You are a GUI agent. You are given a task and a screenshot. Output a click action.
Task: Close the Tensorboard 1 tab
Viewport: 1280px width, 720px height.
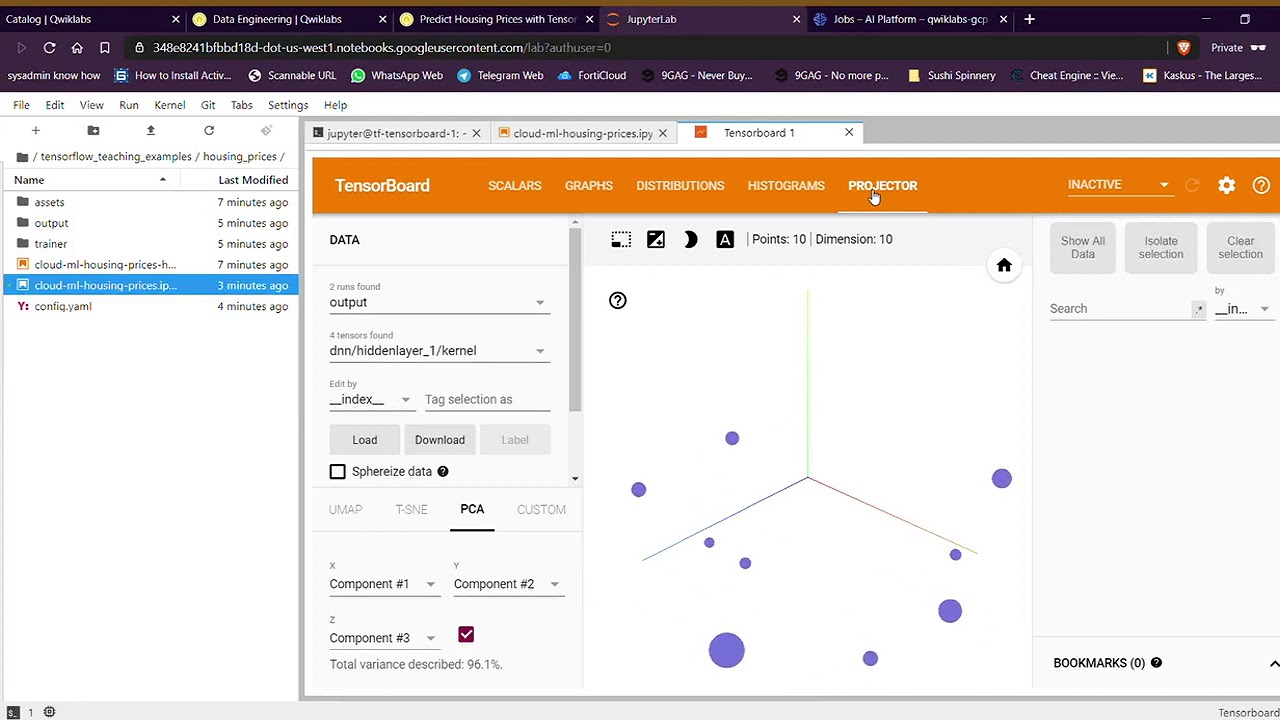click(x=849, y=133)
